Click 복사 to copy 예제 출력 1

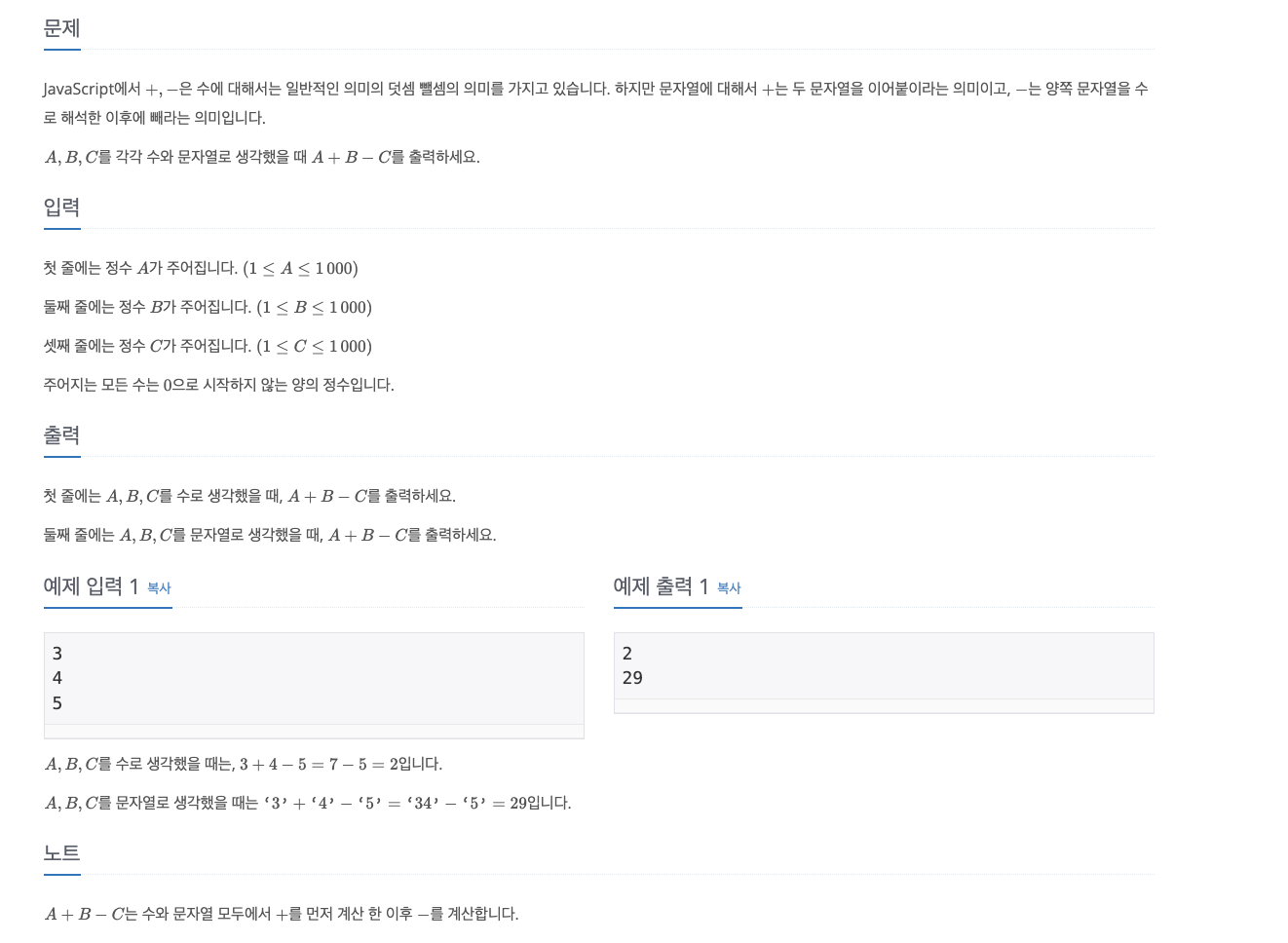pos(729,588)
